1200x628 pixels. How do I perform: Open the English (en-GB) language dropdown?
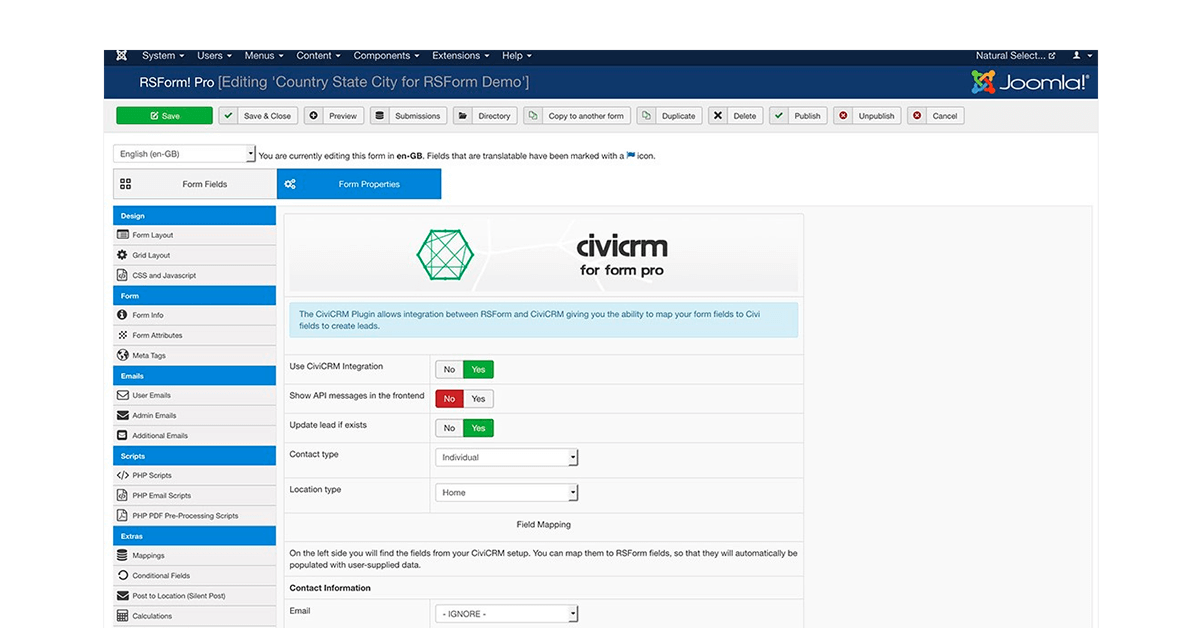[x=185, y=154]
